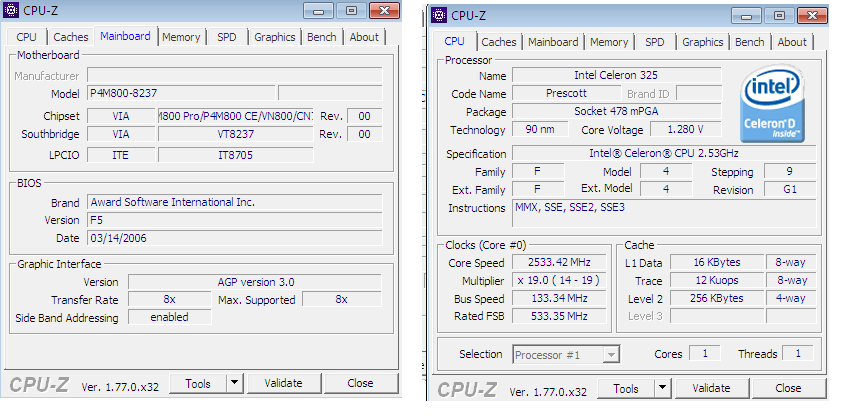The width and height of the screenshot is (846, 420).
Task: Go to the SPD tab in the right window
Action: coord(654,42)
